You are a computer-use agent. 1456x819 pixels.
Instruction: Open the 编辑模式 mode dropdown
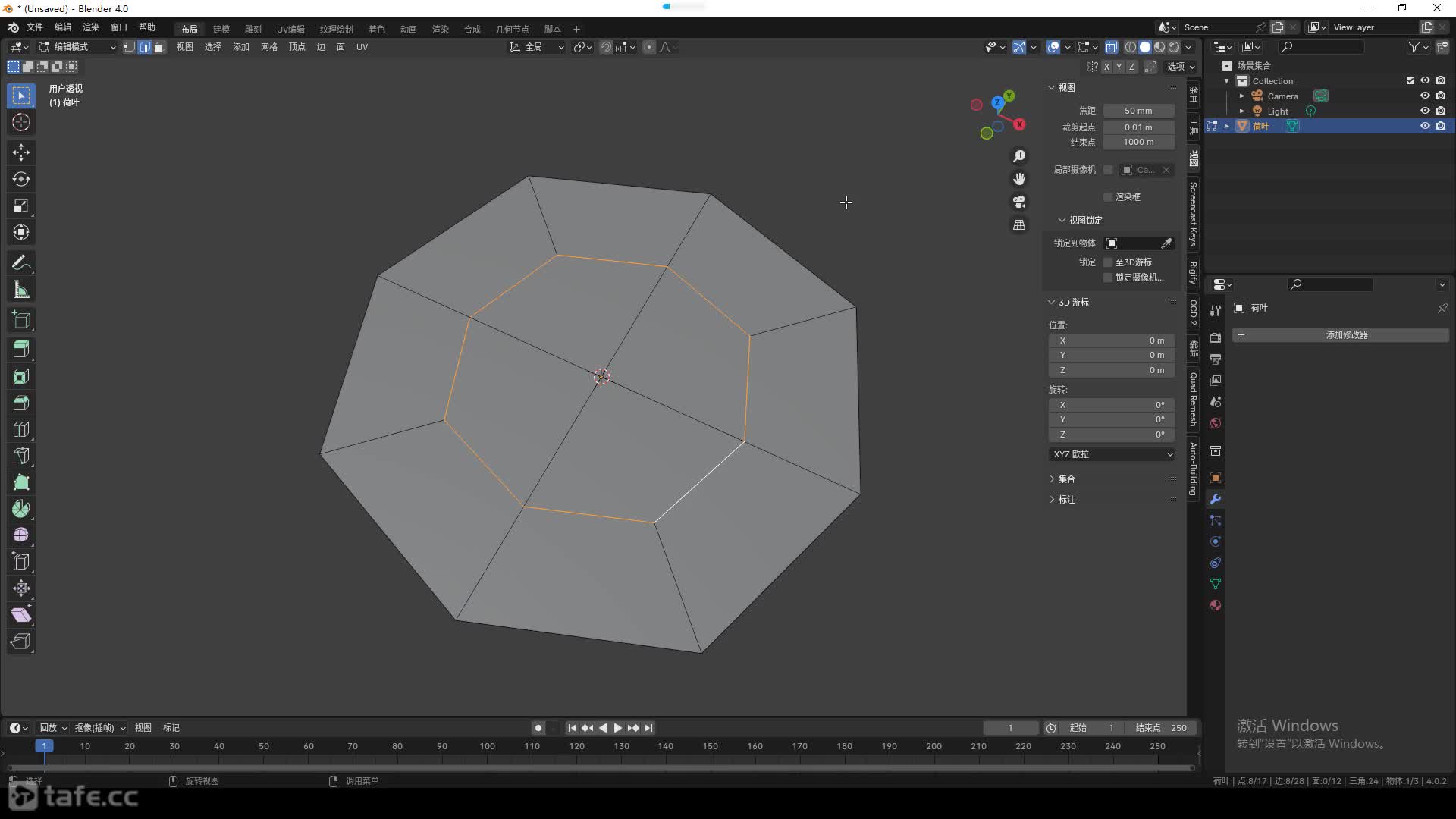click(77, 47)
